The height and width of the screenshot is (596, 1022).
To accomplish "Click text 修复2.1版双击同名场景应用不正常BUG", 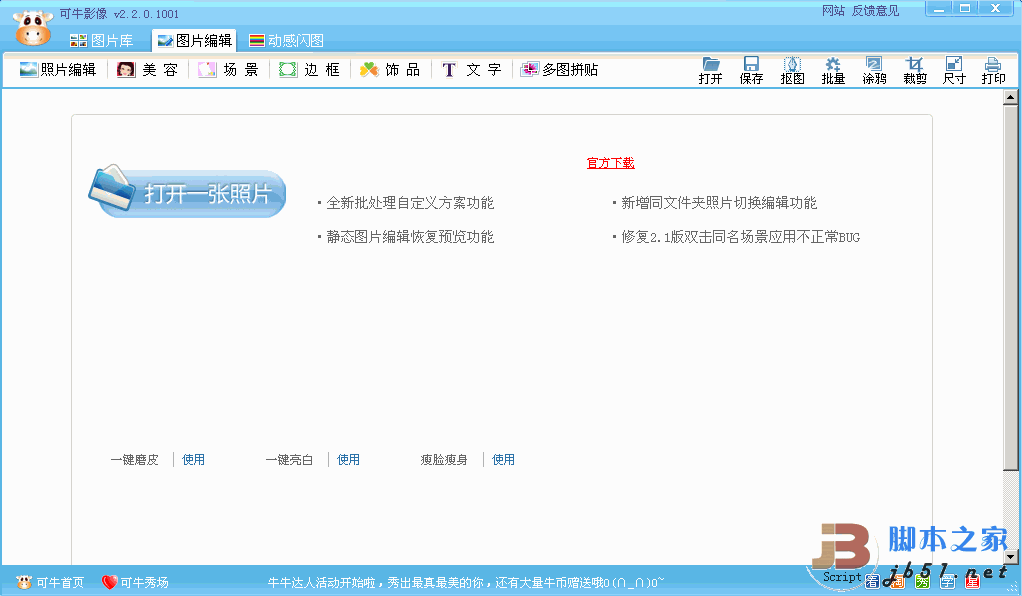I will (740, 237).
